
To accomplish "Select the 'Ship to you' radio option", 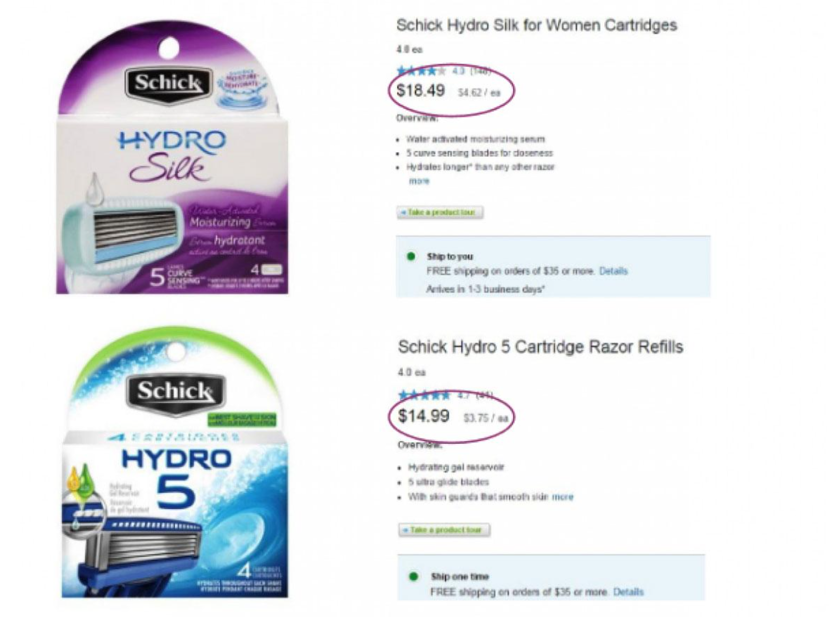I will (x=411, y=256).
